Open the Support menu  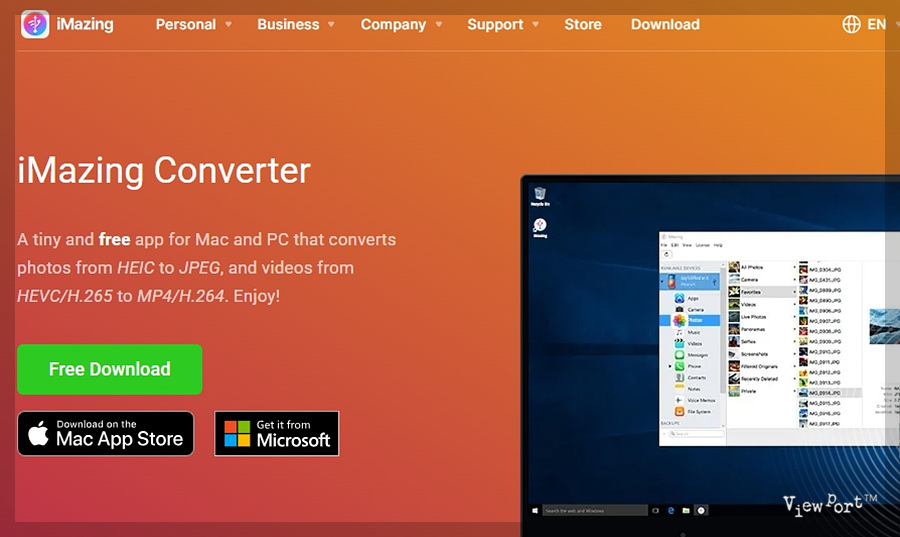pyautogui.click(x=495, y=24)
